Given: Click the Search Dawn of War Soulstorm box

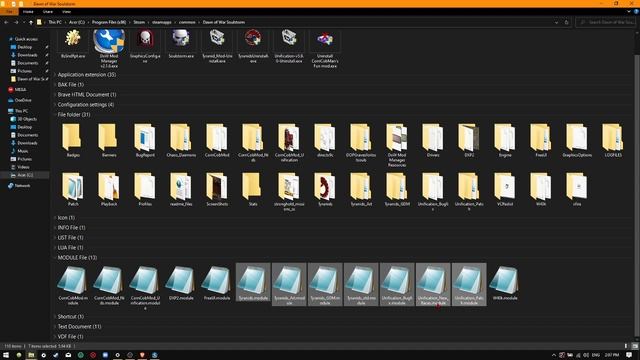Looking at the screenshot, I should point(606,22).
